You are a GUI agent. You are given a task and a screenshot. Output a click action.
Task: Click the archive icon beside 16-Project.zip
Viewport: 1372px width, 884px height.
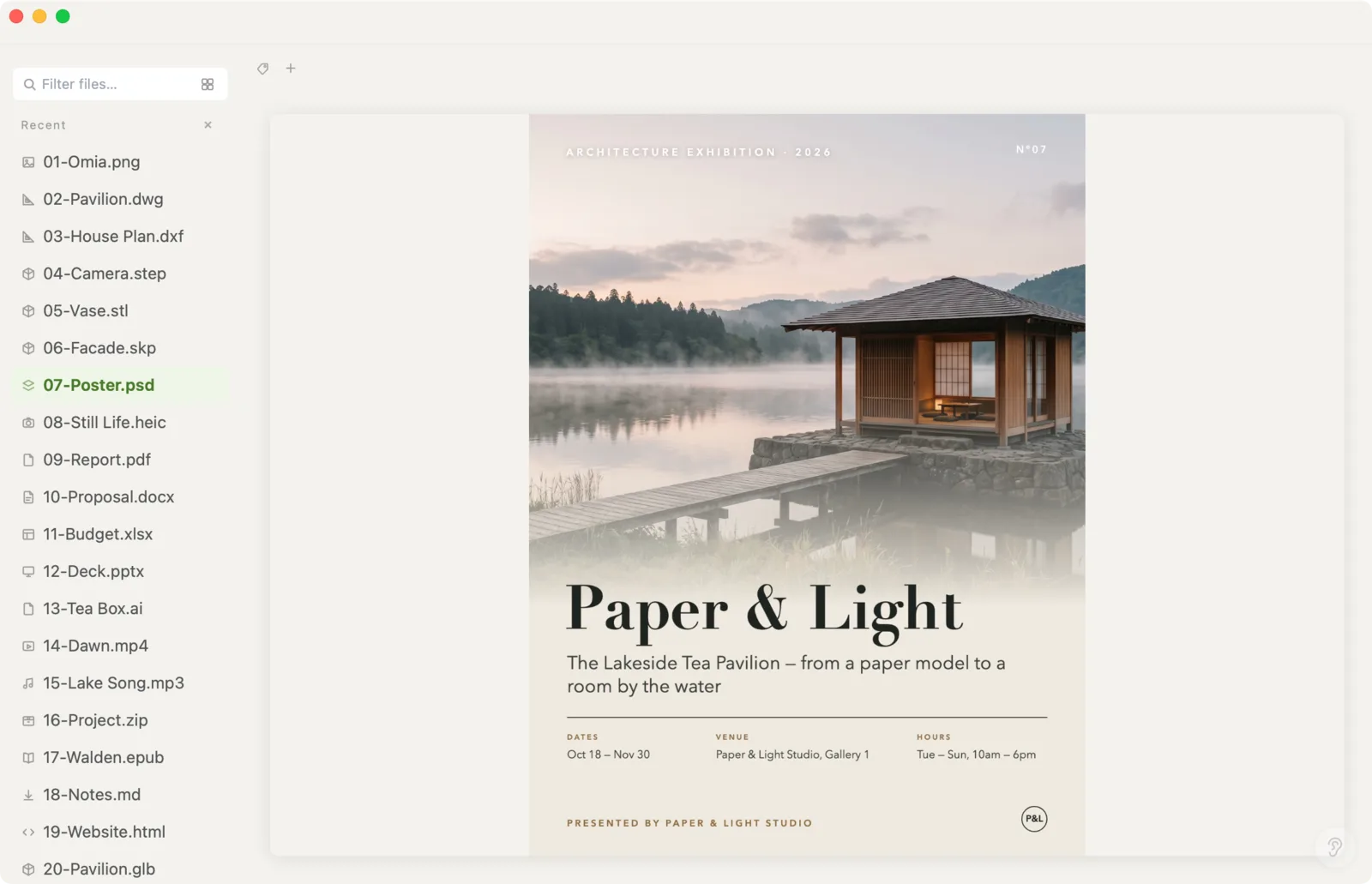pos(28,720)
